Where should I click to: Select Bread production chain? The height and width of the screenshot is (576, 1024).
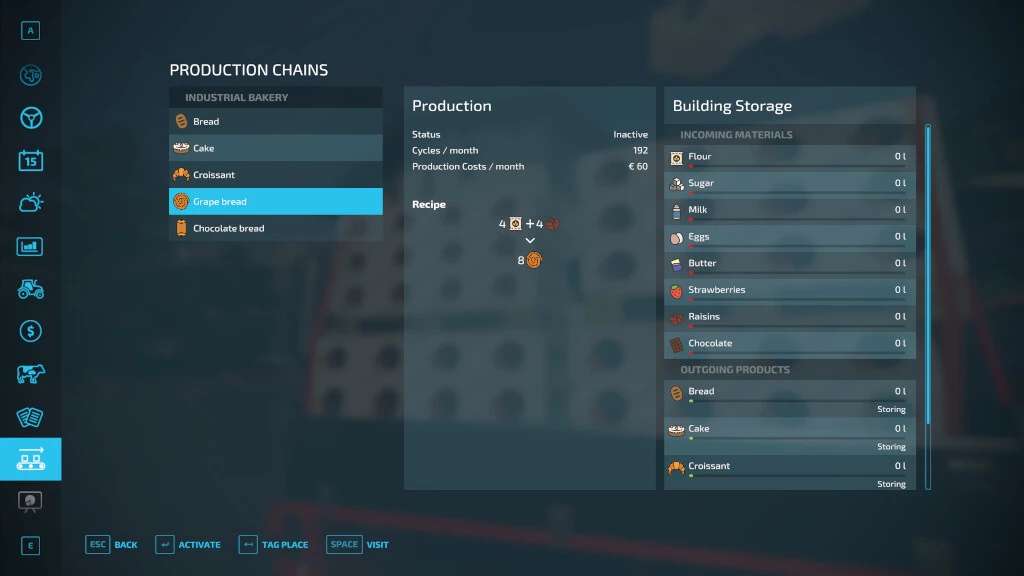click(276, 122)
